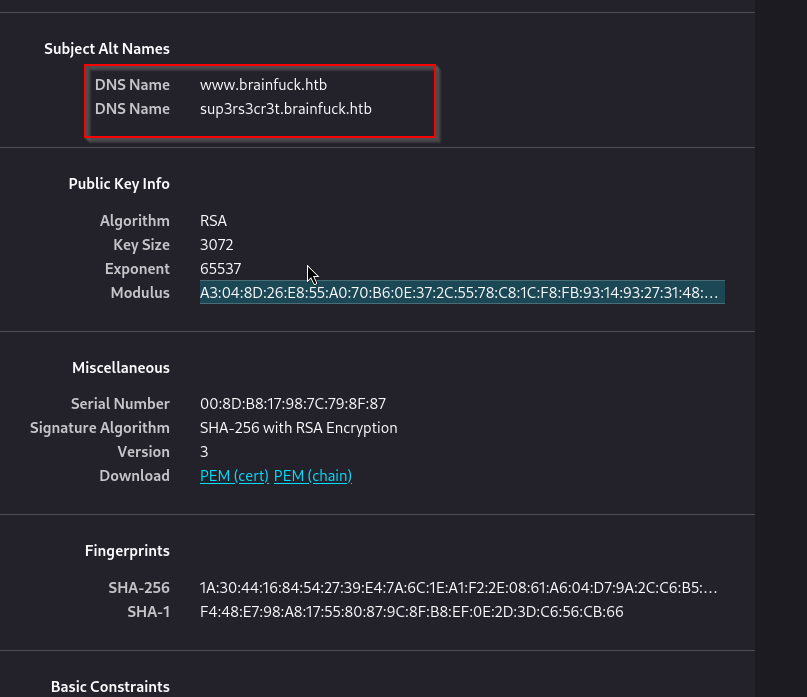Click the Public Key Info heading
The height and width of the screenshot is (697, 807).
(x=119, y=184)
